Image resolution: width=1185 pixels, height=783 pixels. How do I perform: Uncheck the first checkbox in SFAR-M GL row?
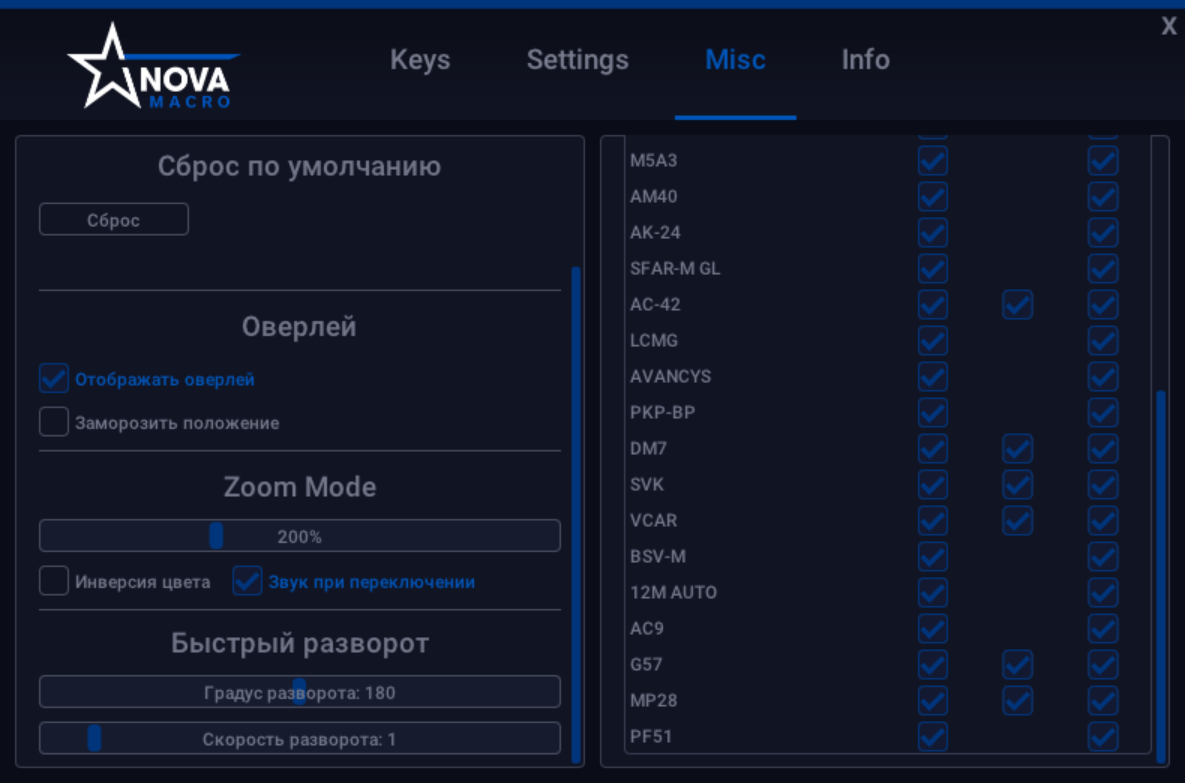click(933, 268)
